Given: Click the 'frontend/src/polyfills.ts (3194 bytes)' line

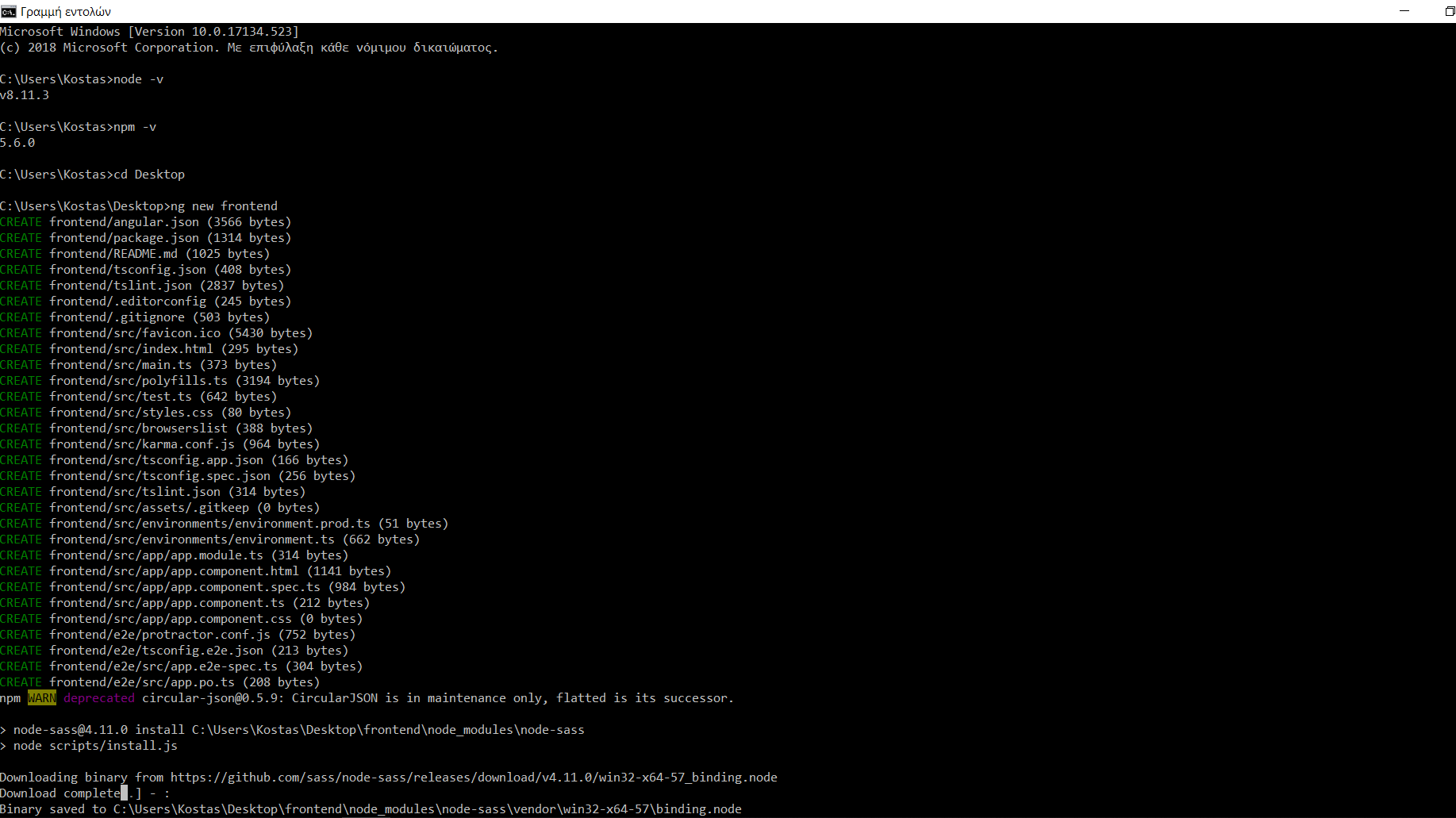Looking at the screenshot, I should pyautogui.click(x=160, y=381).
